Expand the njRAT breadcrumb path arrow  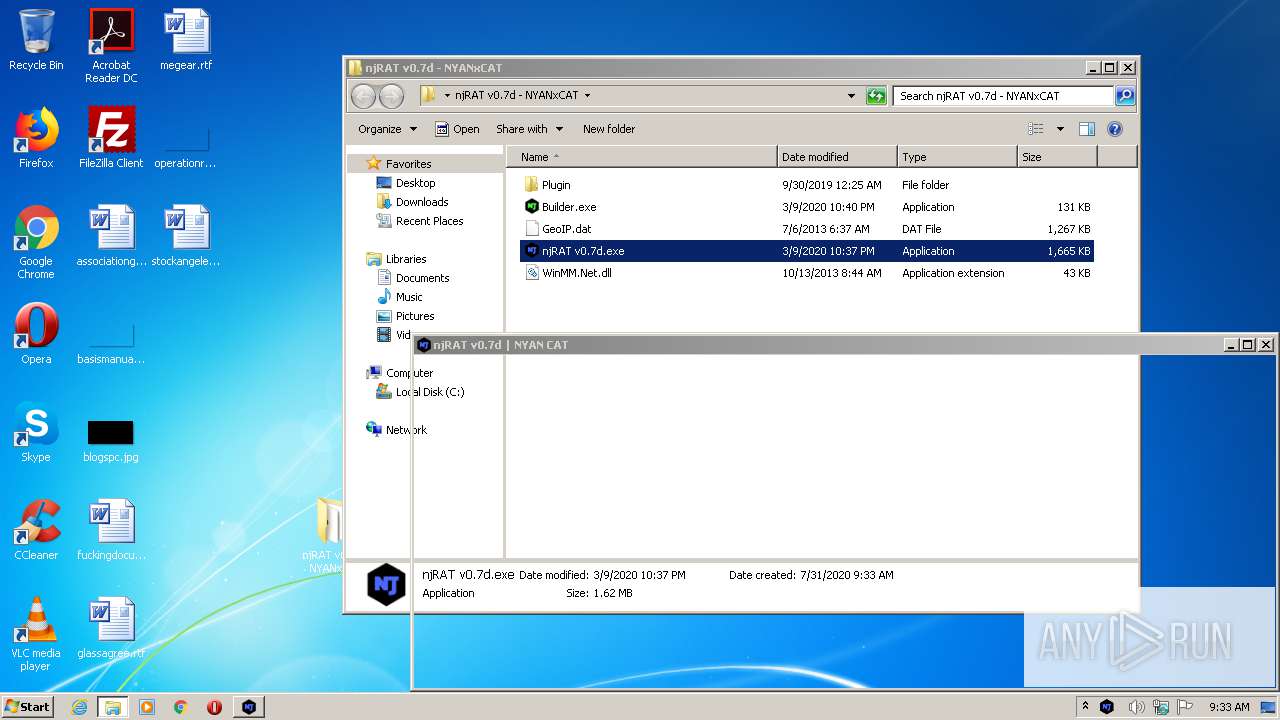tap(587, 96)
